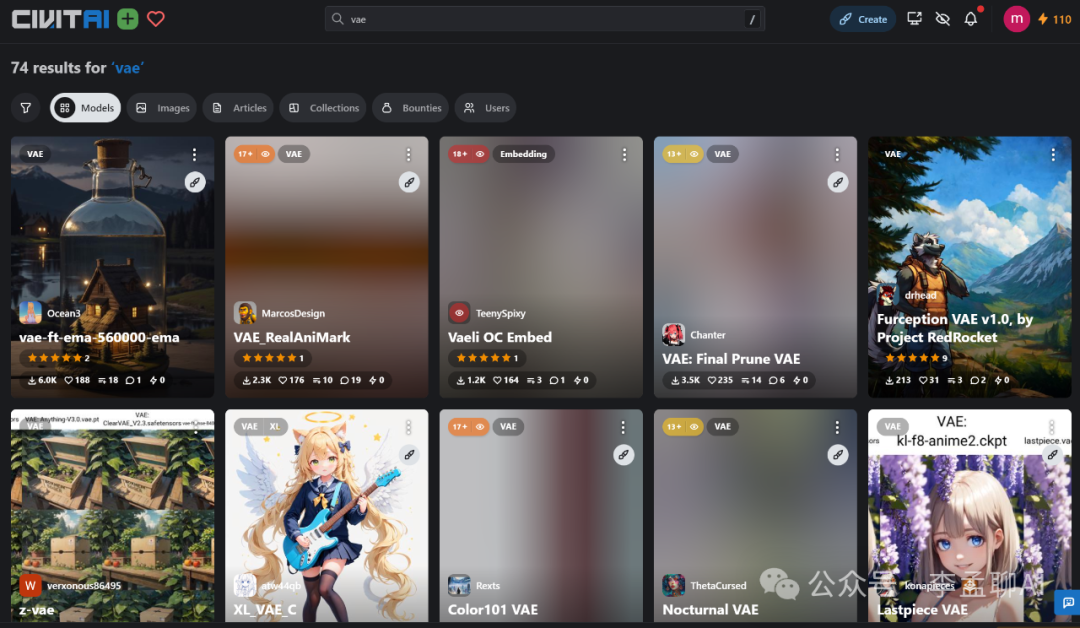Select the Models tab

point(85,108)
